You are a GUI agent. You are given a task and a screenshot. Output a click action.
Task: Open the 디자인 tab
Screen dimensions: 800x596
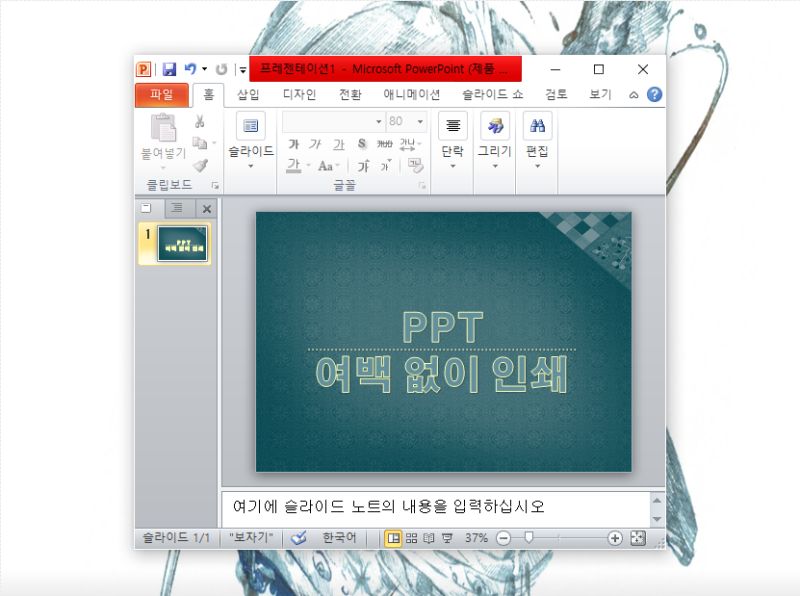(299, 94)
